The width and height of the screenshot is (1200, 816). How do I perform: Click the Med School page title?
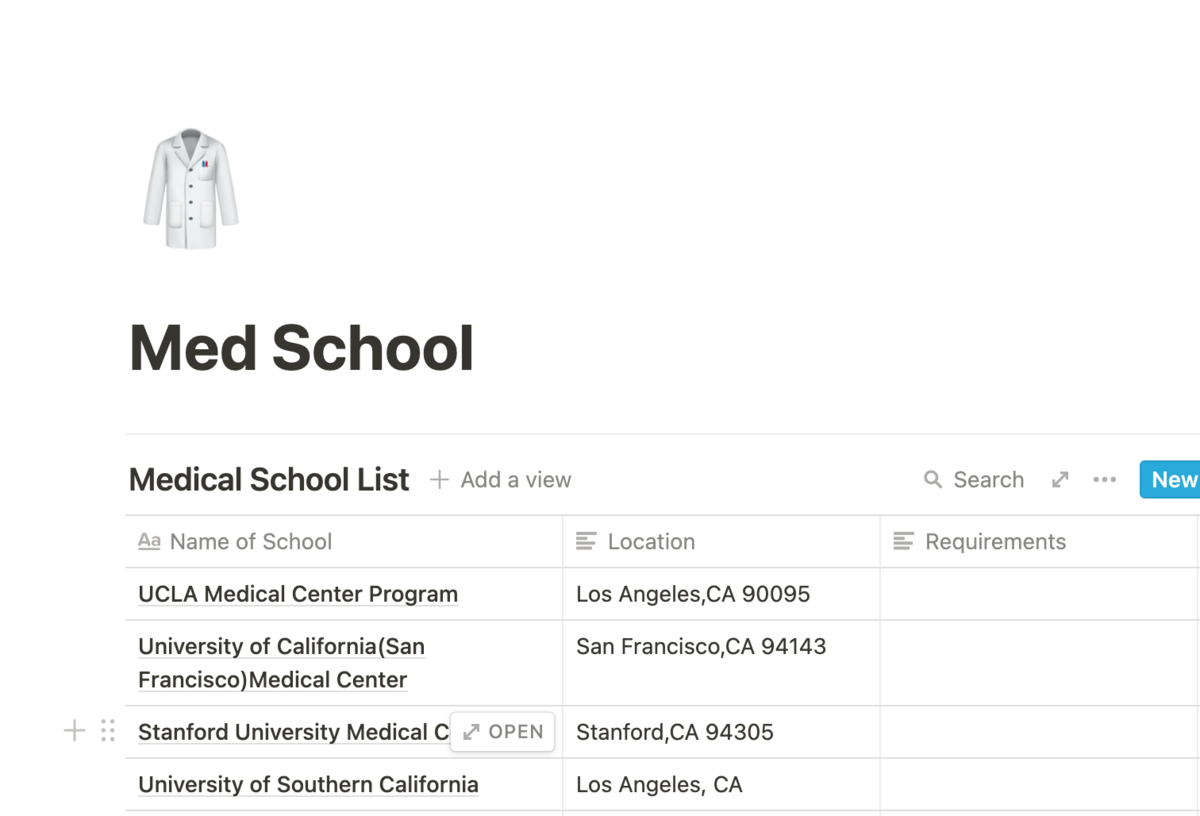pyautogui.click(x=301, y=348)
